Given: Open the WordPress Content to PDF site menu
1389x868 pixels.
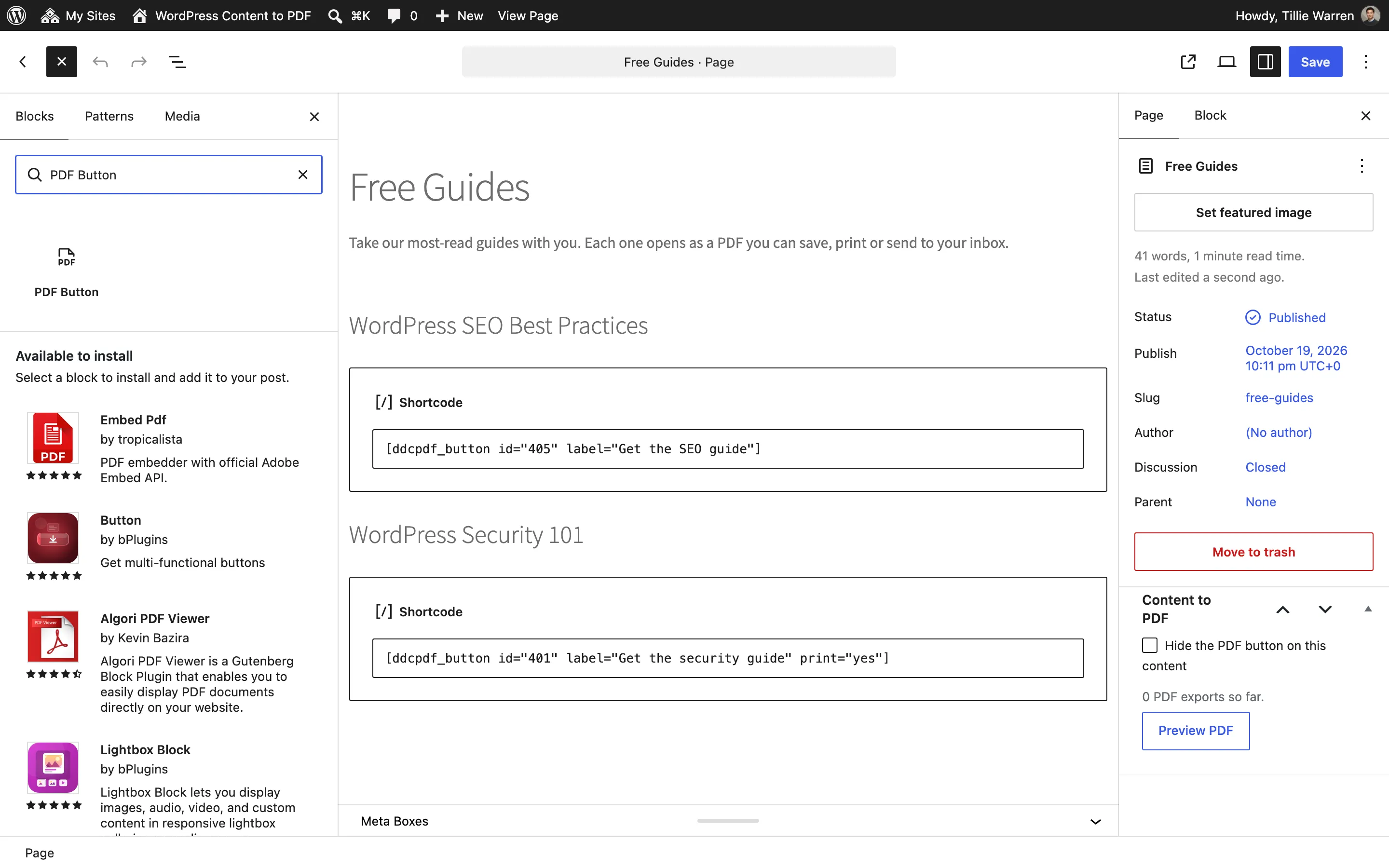Looking at the screenshot, I should [221, 15].
